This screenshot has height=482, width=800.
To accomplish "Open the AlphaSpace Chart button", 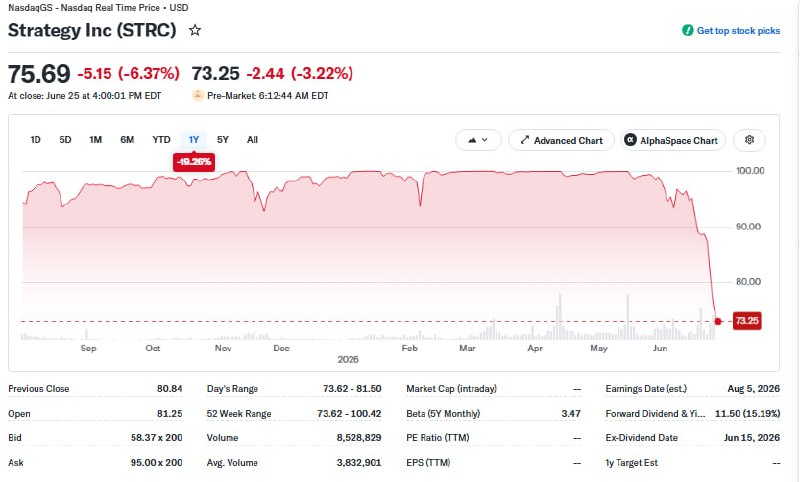I will click(x=672, y=140).
